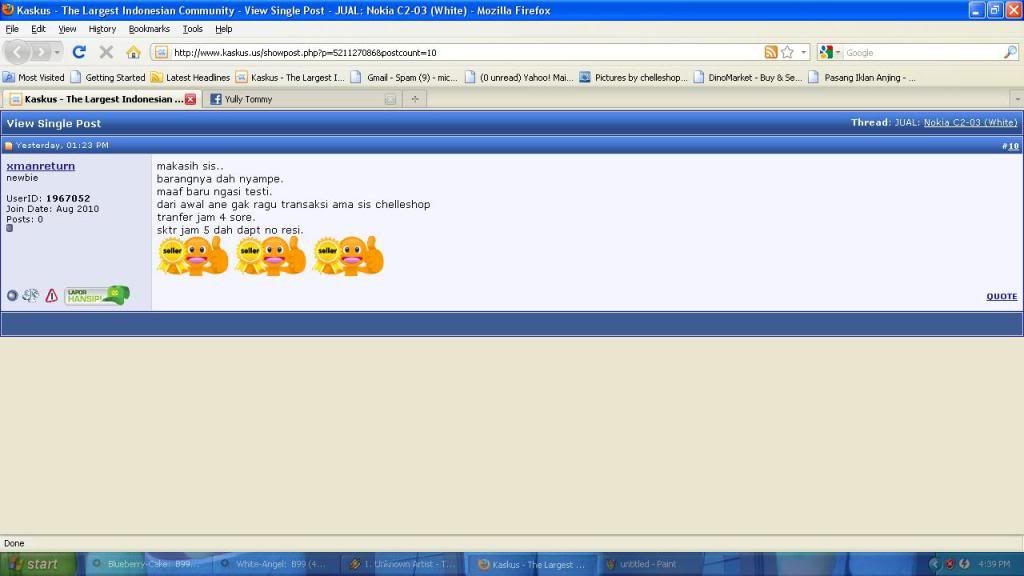Go back with the Back arrow

point(18,52)
